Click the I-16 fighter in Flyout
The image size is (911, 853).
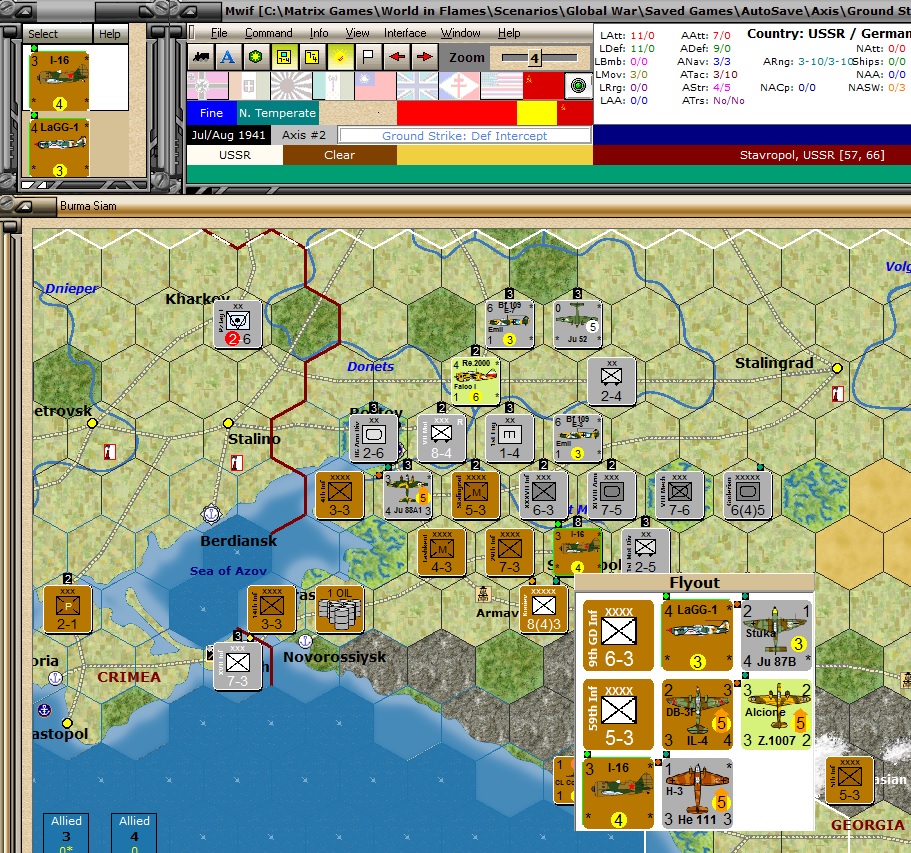pos(618,794)
